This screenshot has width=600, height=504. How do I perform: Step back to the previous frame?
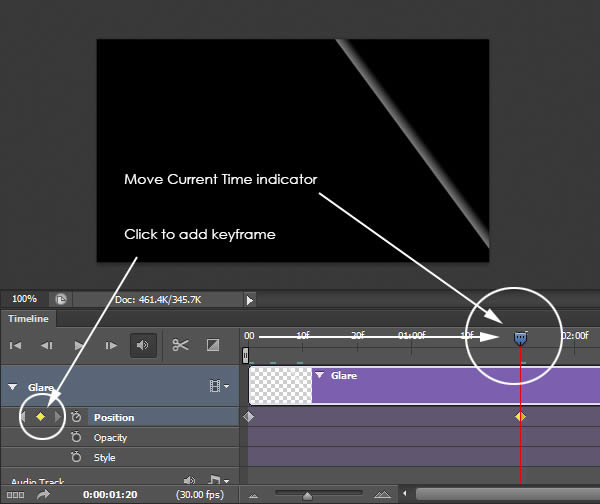coord(47,346)
